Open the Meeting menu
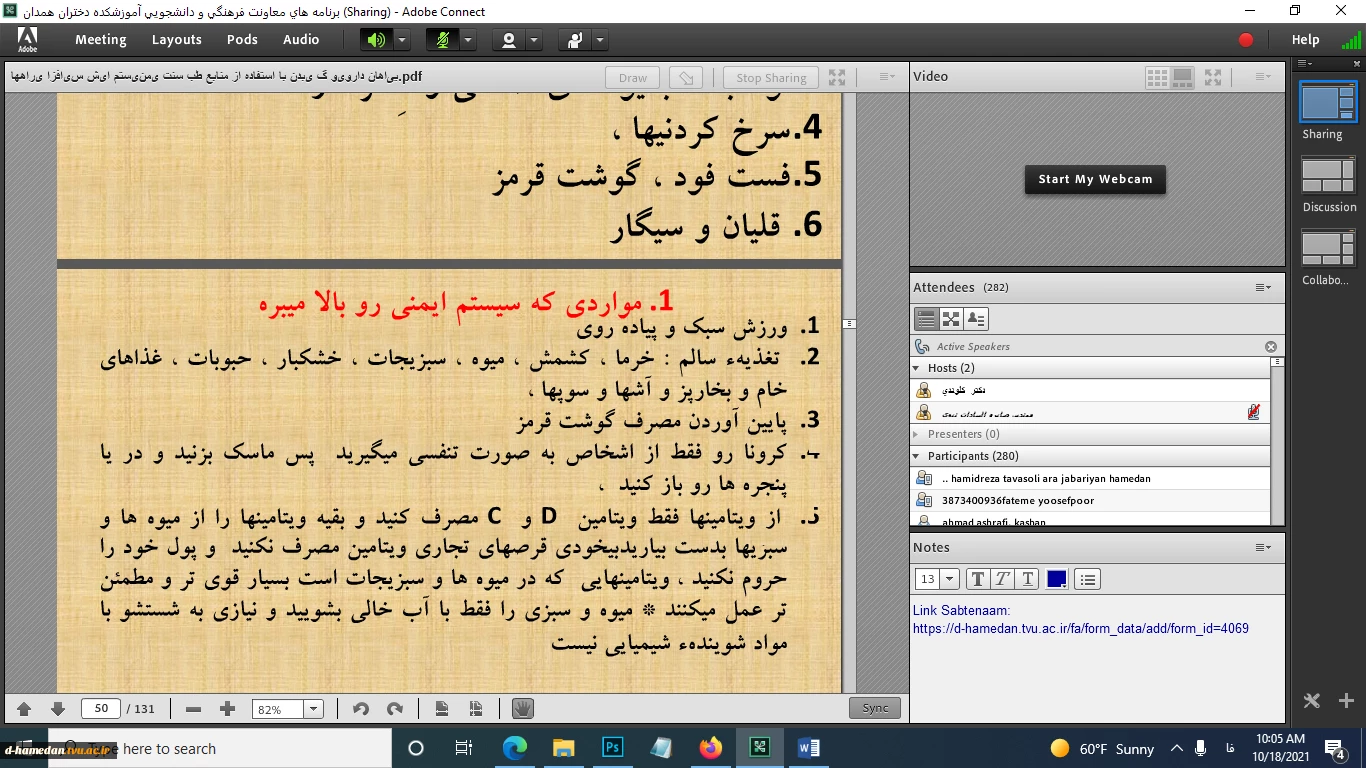The image size is (1366, 768). (x=100, y=40)
